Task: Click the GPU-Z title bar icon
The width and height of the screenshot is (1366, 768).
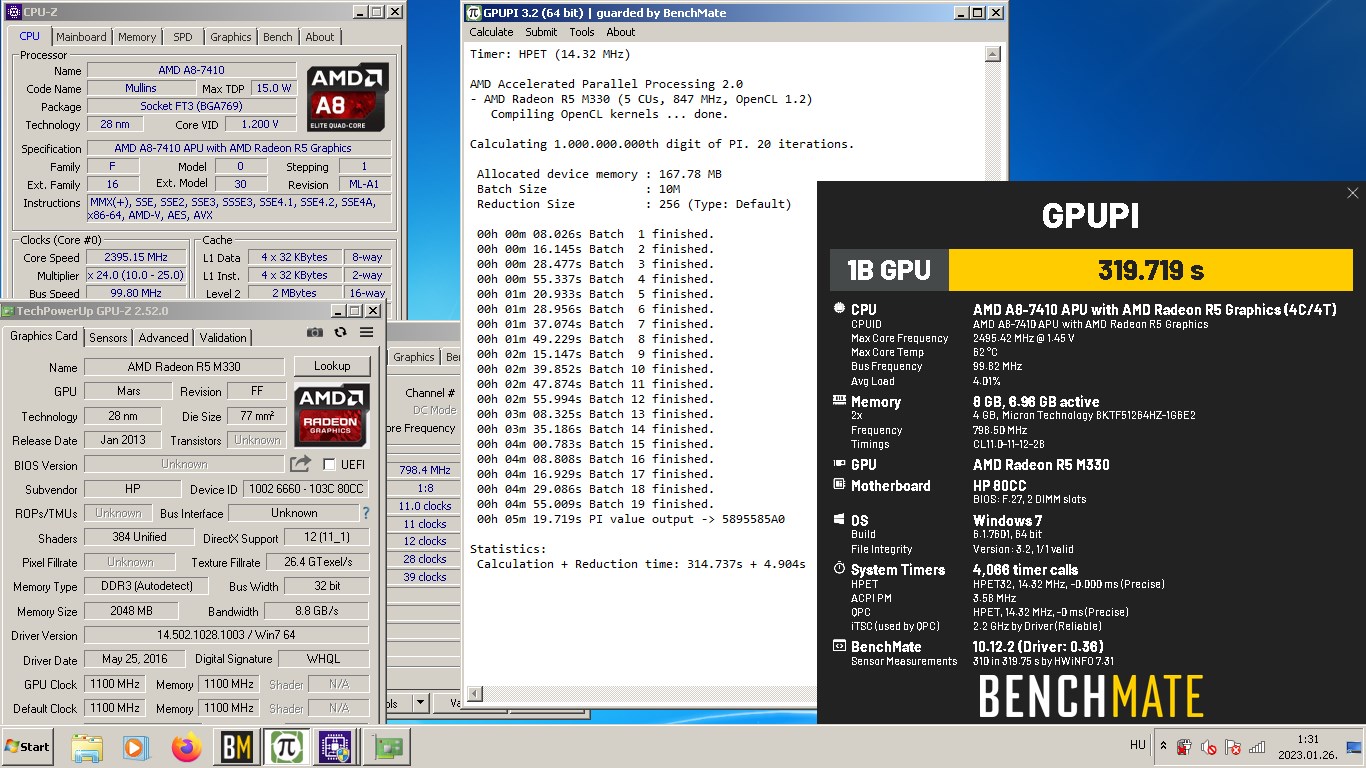Action: click(x=9, y=311)
